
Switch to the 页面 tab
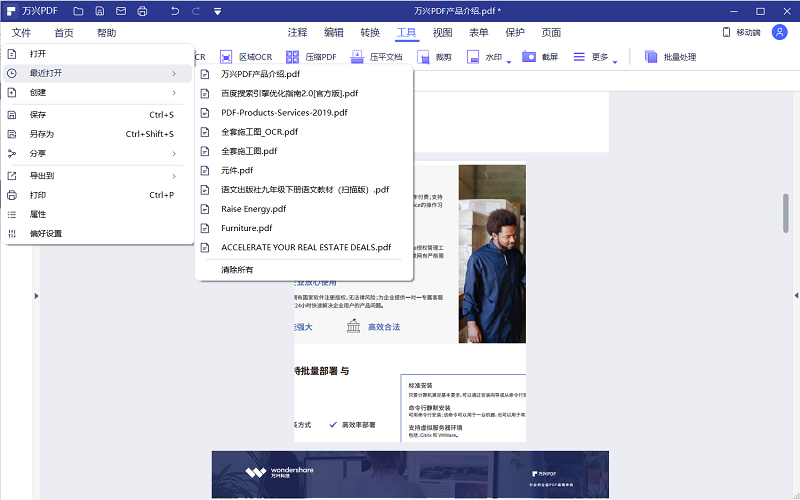(551, 33)
